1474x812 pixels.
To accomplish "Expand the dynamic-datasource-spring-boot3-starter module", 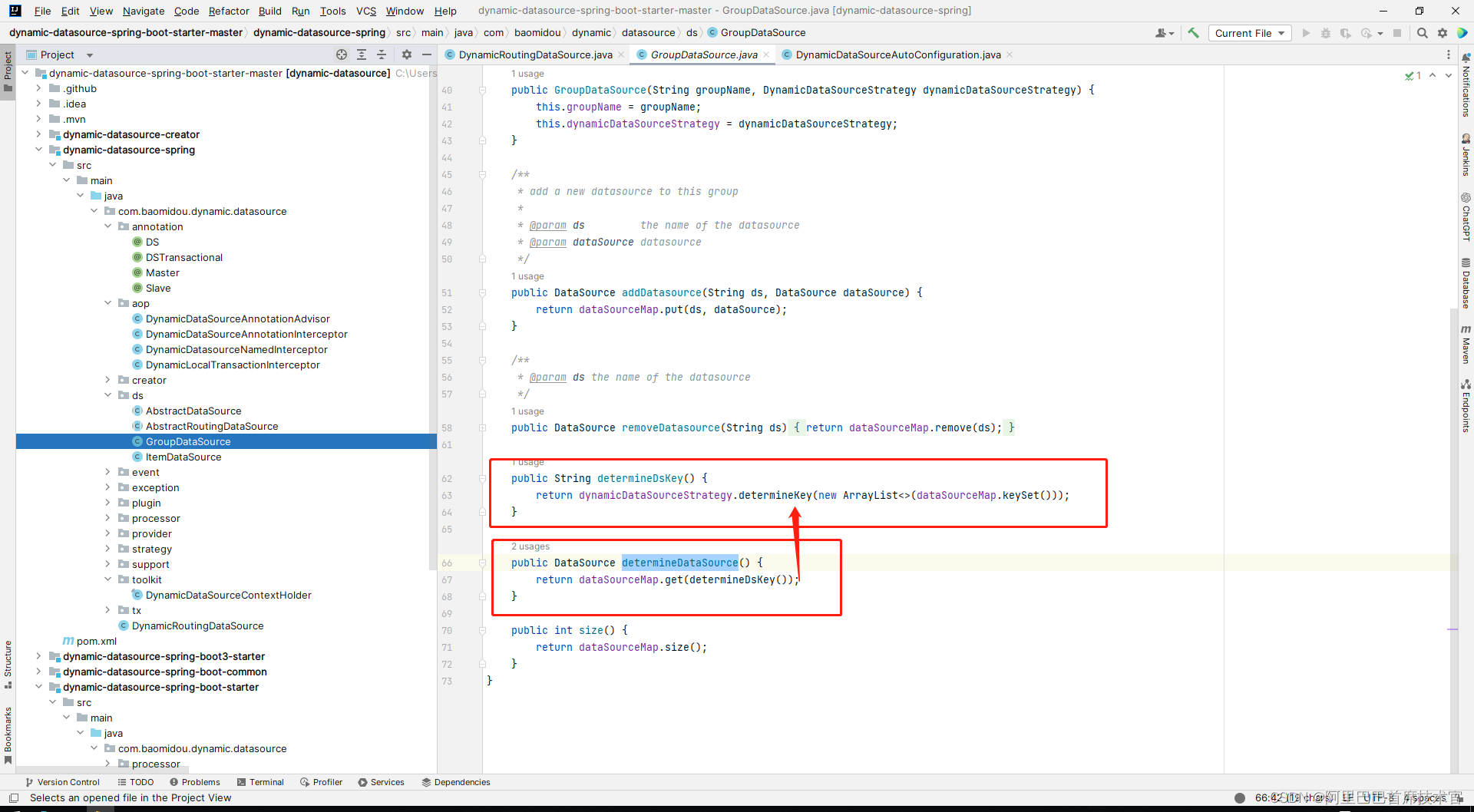I will click(x=38, y=656).
